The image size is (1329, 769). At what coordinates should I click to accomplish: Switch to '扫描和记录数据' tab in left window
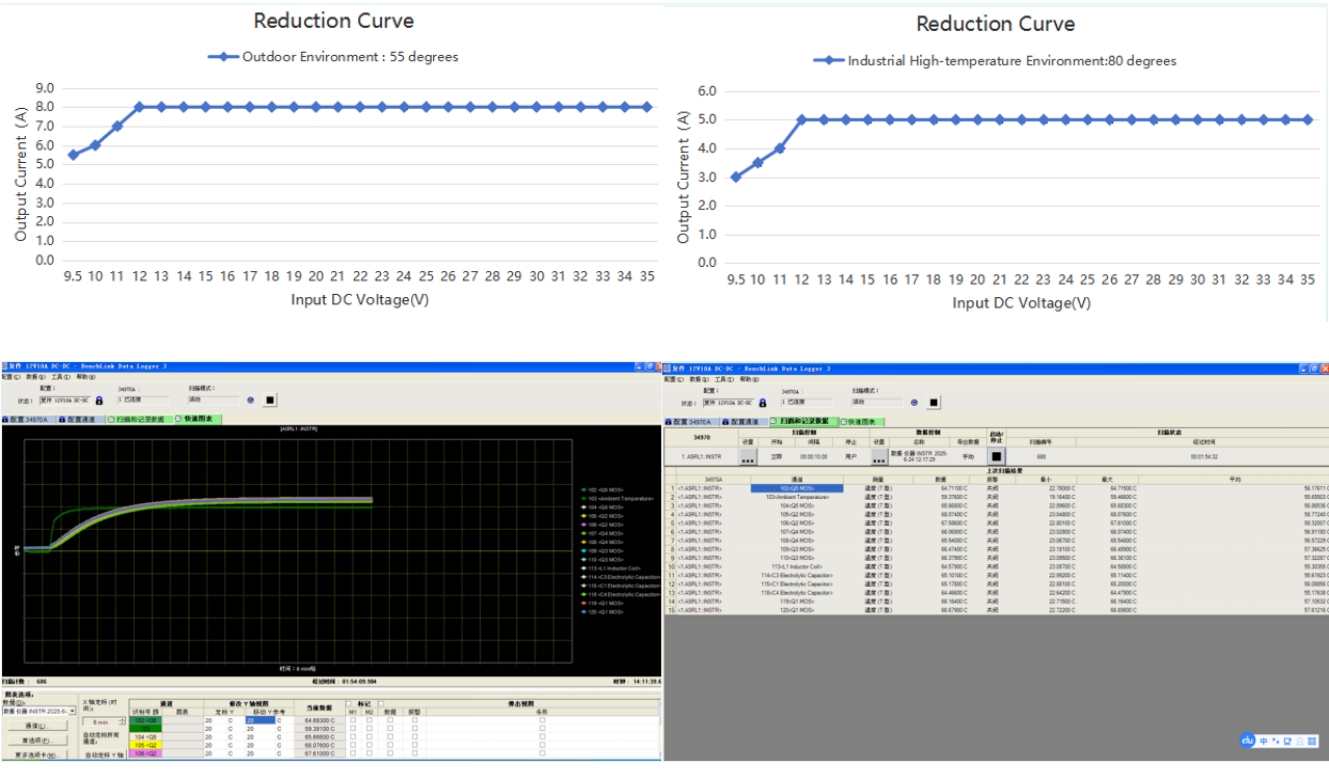point(139,420)
